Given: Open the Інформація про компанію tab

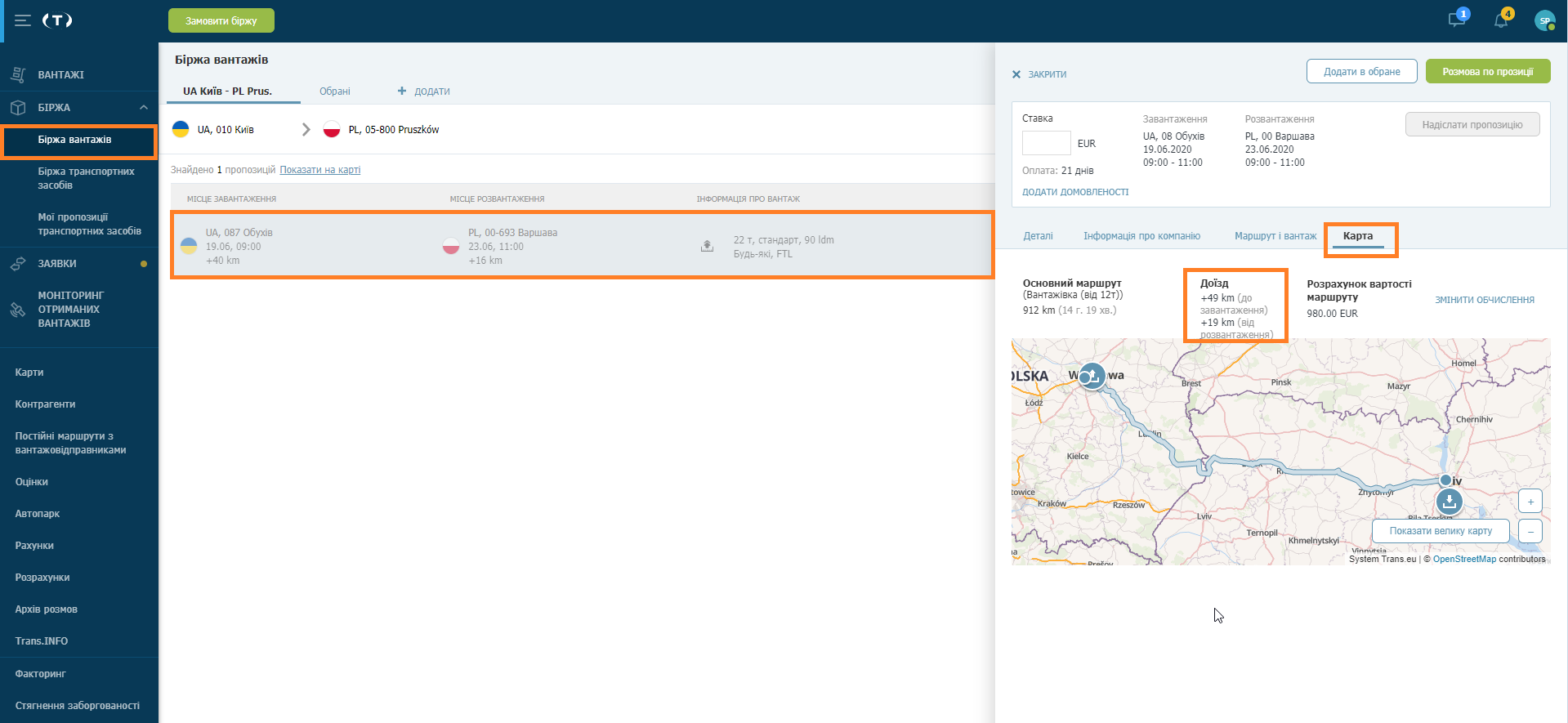Looking at the screenshot, I should [1141, 236].
